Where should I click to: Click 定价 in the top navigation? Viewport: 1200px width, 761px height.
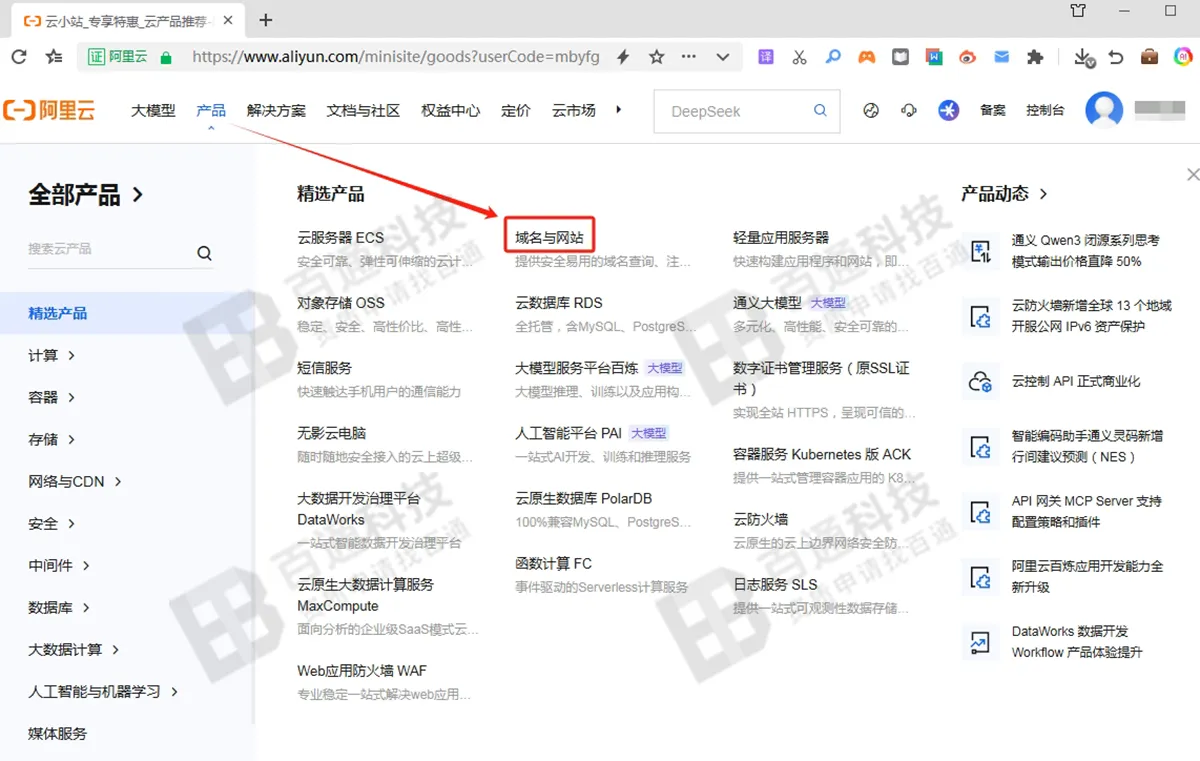click(516, 110)
